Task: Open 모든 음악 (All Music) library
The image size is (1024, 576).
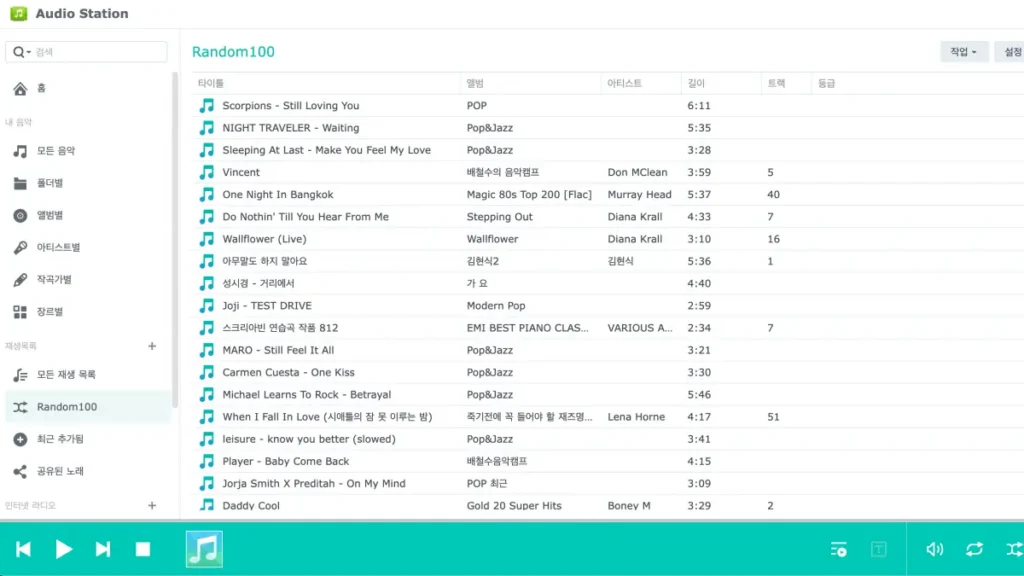Action: [88, 151]
